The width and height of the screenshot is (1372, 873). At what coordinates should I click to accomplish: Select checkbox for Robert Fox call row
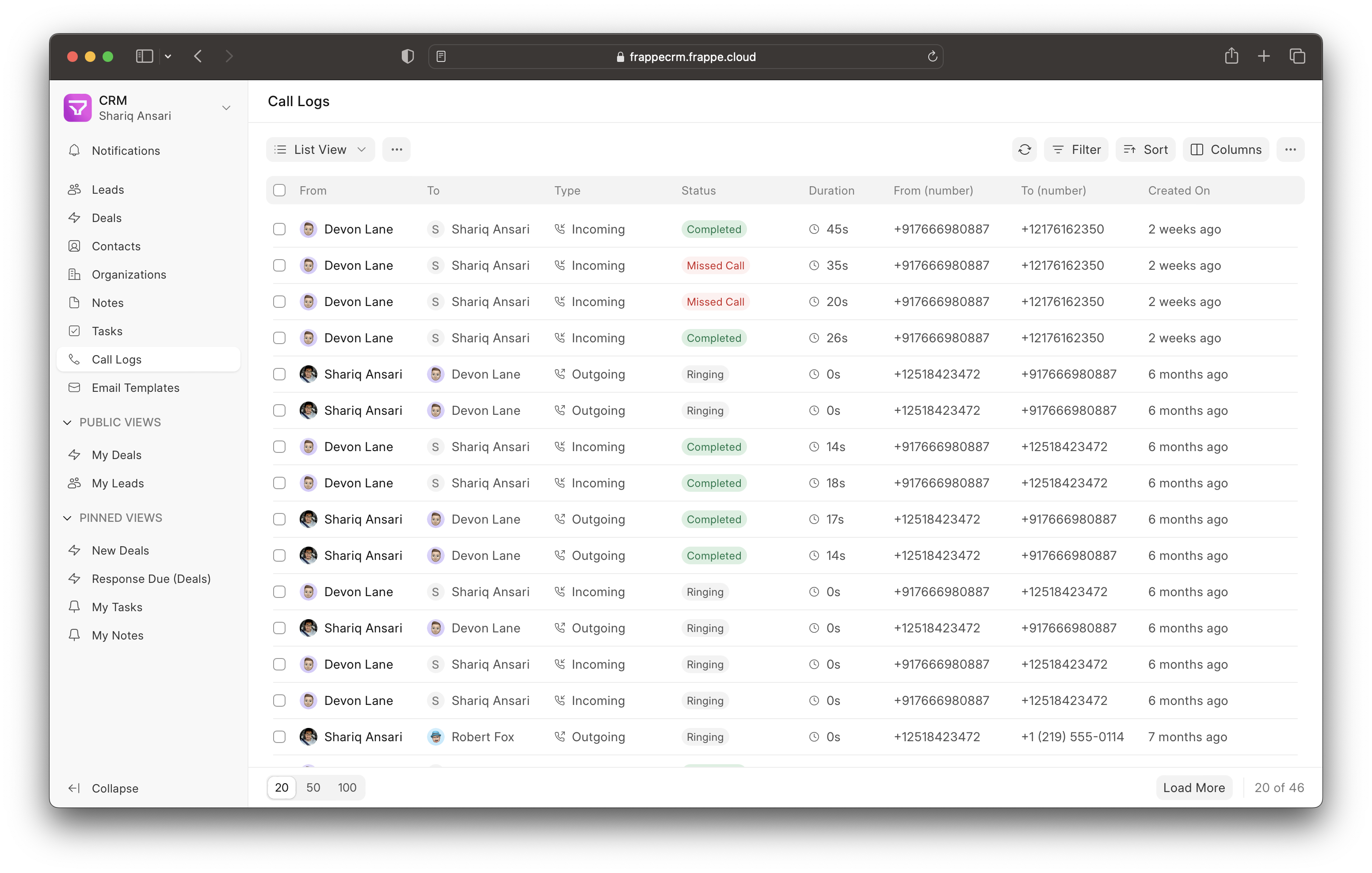pos(279,737)
